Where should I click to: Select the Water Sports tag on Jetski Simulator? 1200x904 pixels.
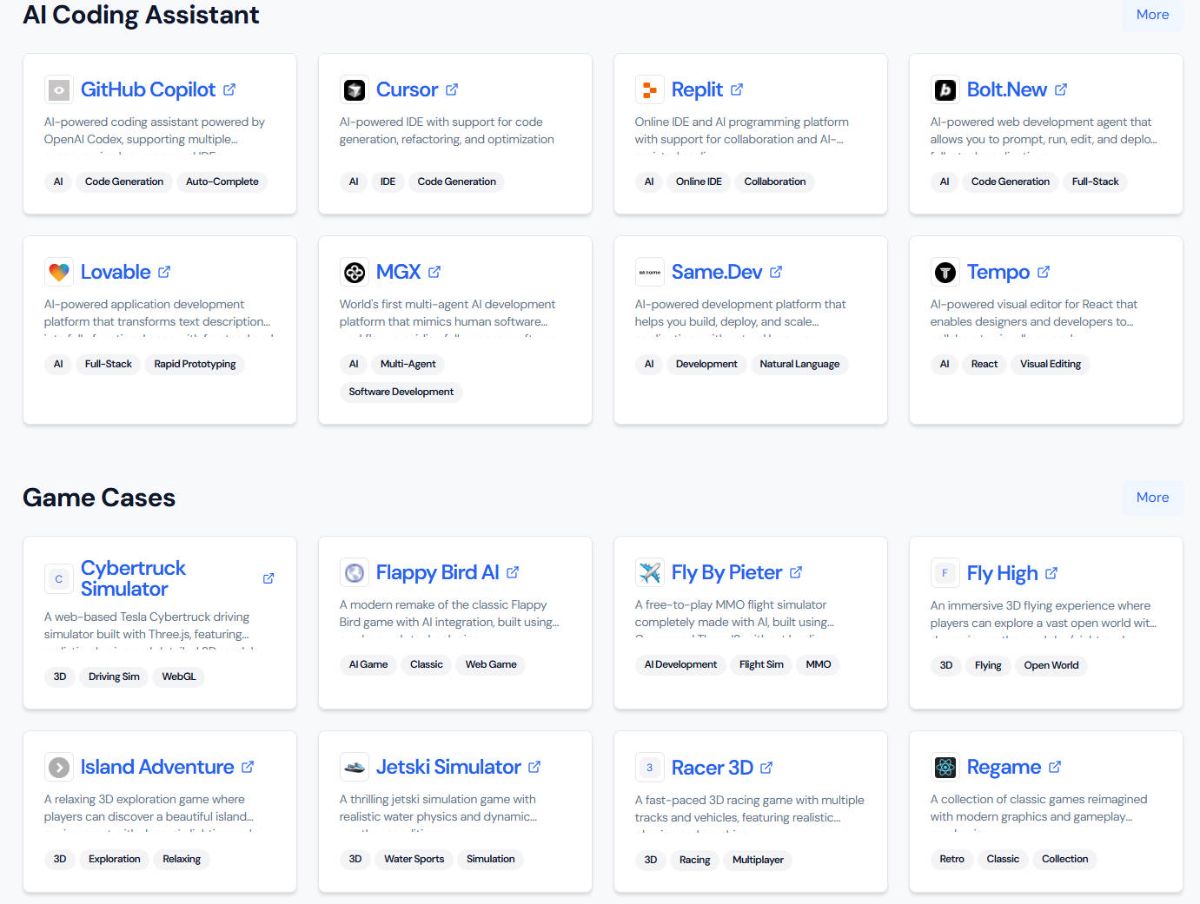pyautogui.click(x=414, y=859)
